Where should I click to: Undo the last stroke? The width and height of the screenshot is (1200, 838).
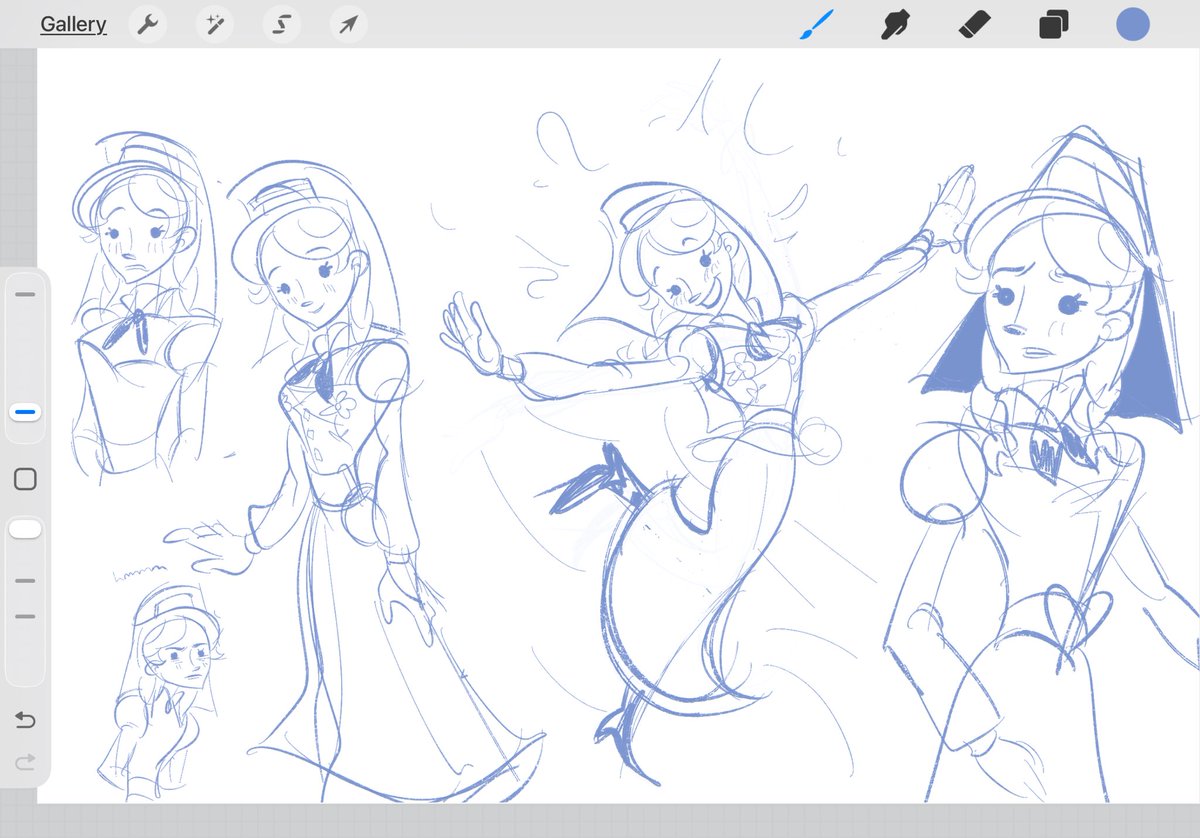(25, 720)
